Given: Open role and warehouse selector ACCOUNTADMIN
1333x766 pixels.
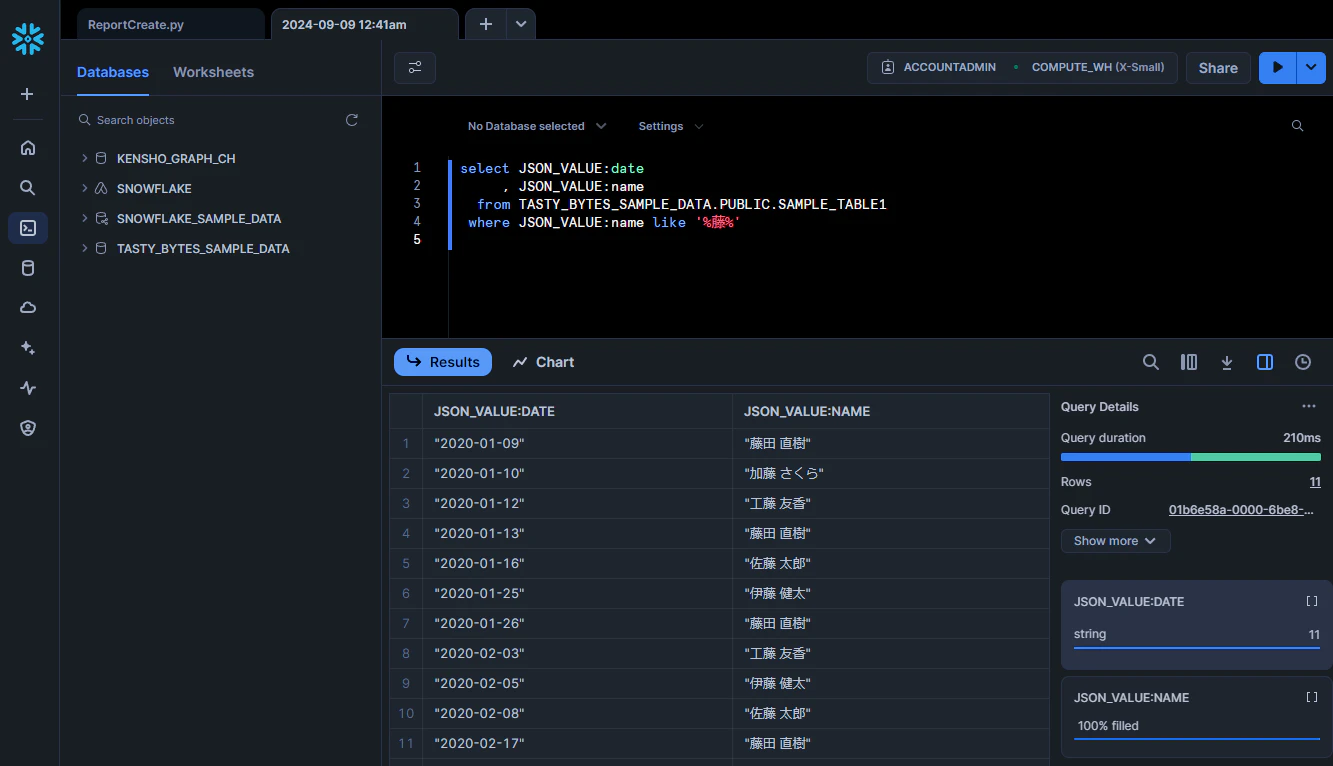Looking at the screenshot, I should pos(1022,68).
